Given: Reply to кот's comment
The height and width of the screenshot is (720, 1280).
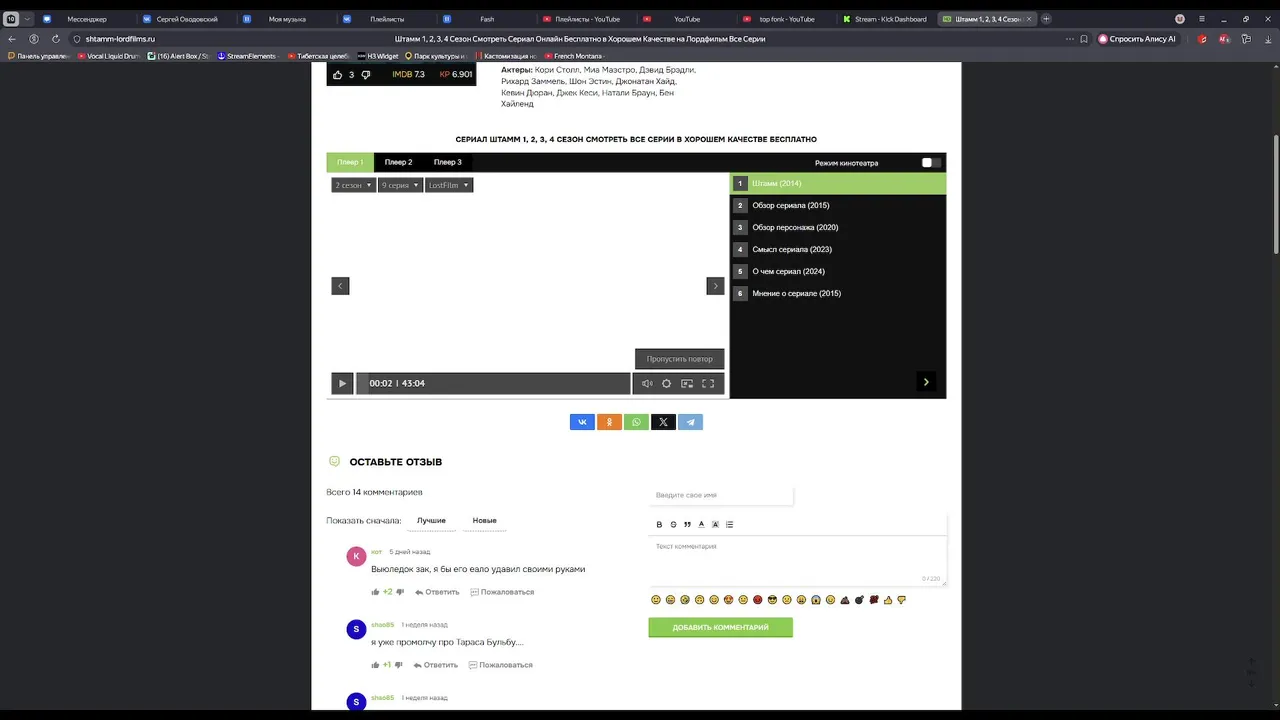Looking at the screenshot, I should (436, 592).
